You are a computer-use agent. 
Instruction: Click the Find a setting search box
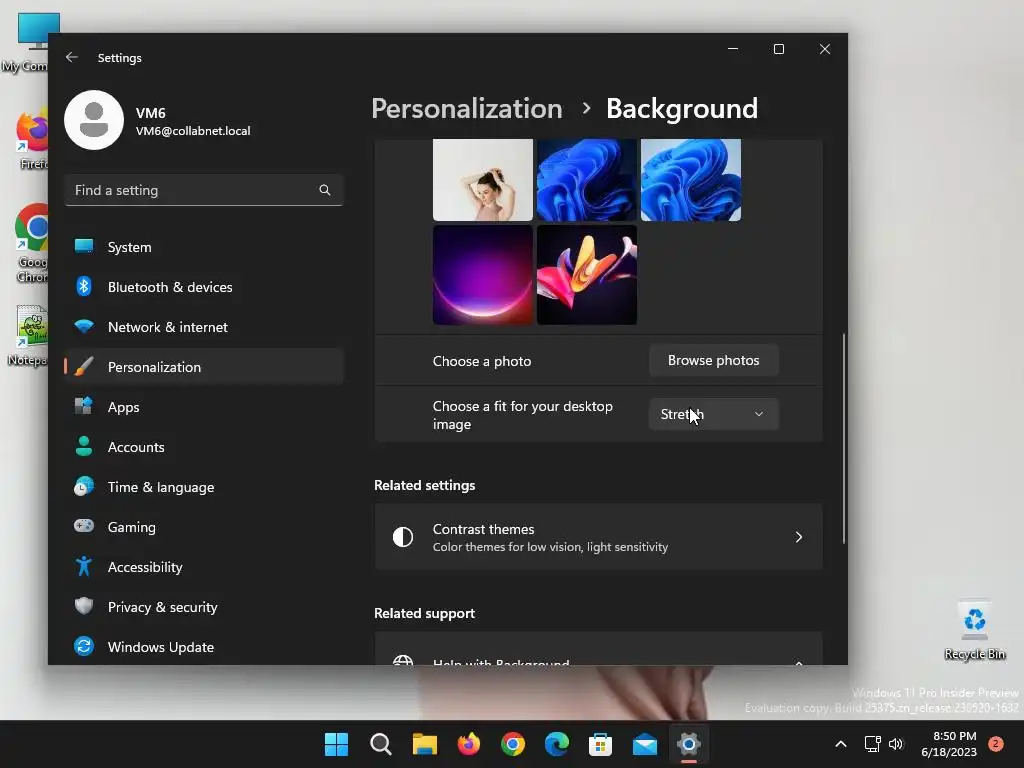click(x=204, y=190)
